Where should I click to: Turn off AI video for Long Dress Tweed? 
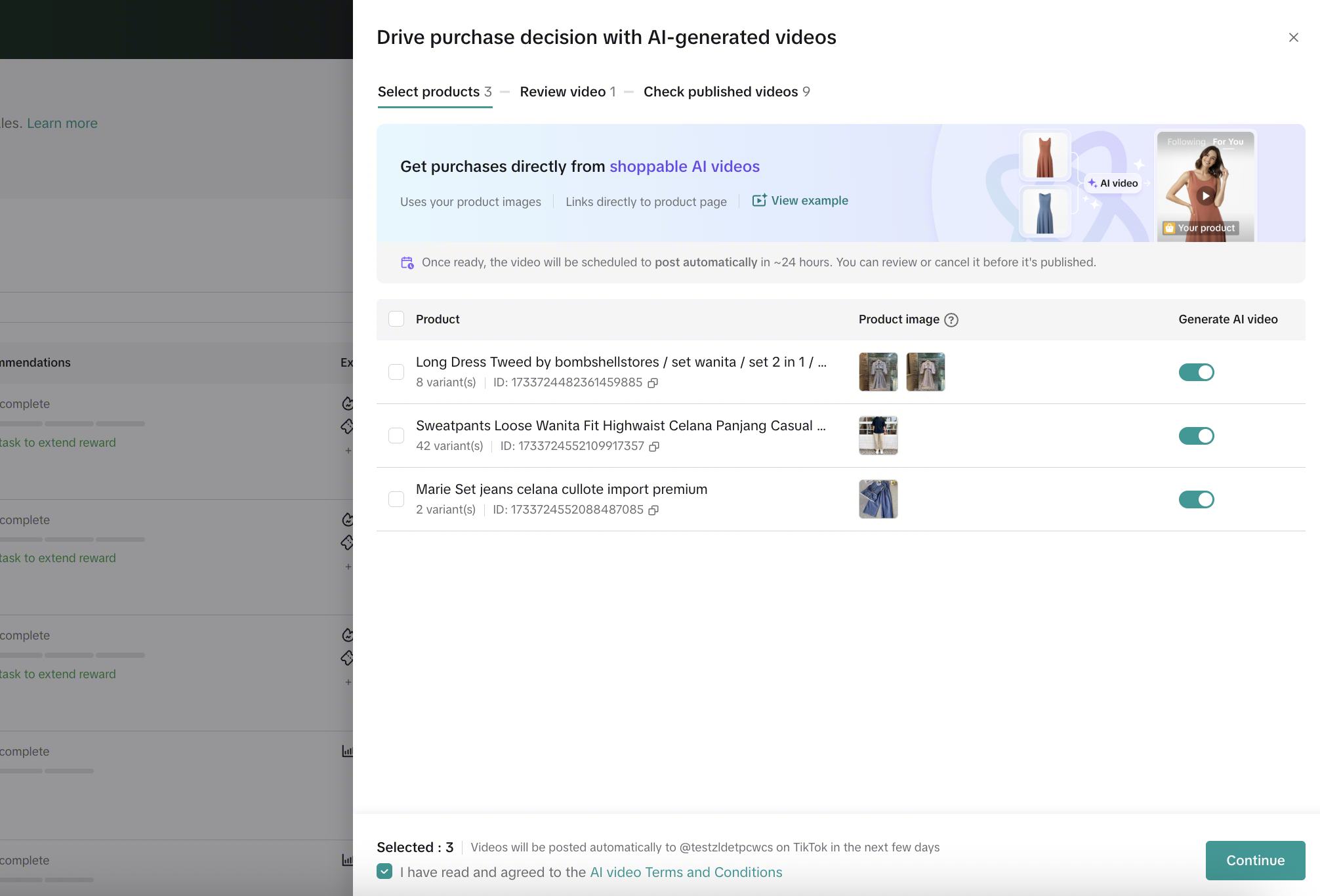coord(1196,373)
